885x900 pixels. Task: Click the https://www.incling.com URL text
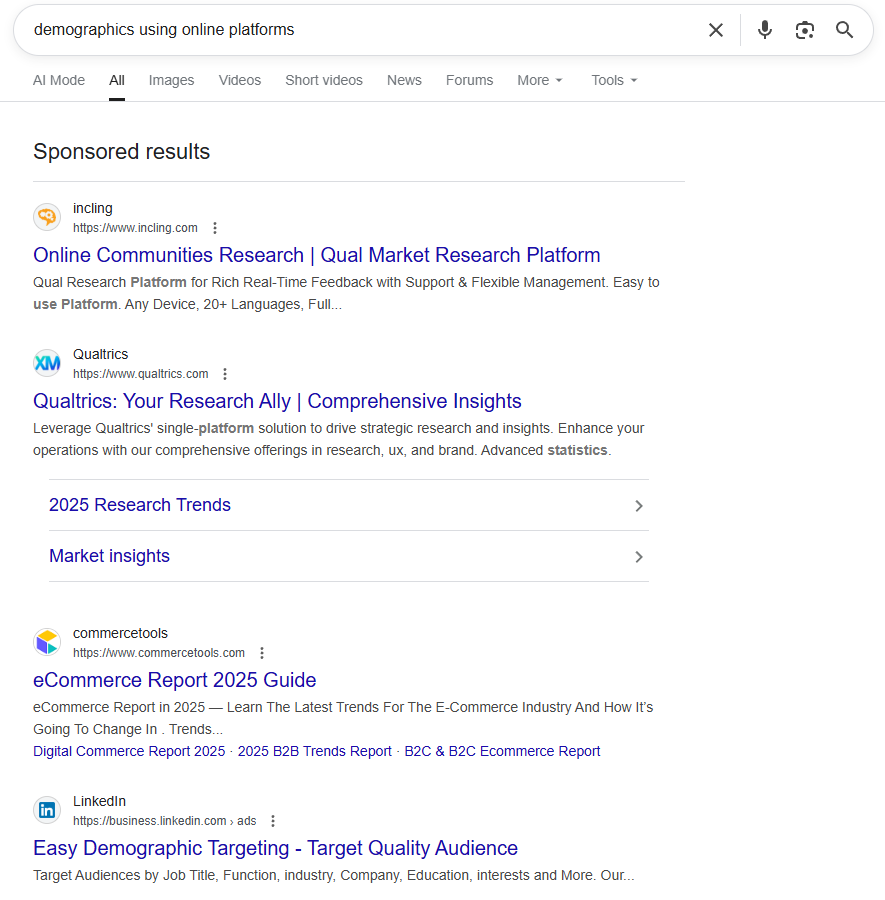(135, 228)
